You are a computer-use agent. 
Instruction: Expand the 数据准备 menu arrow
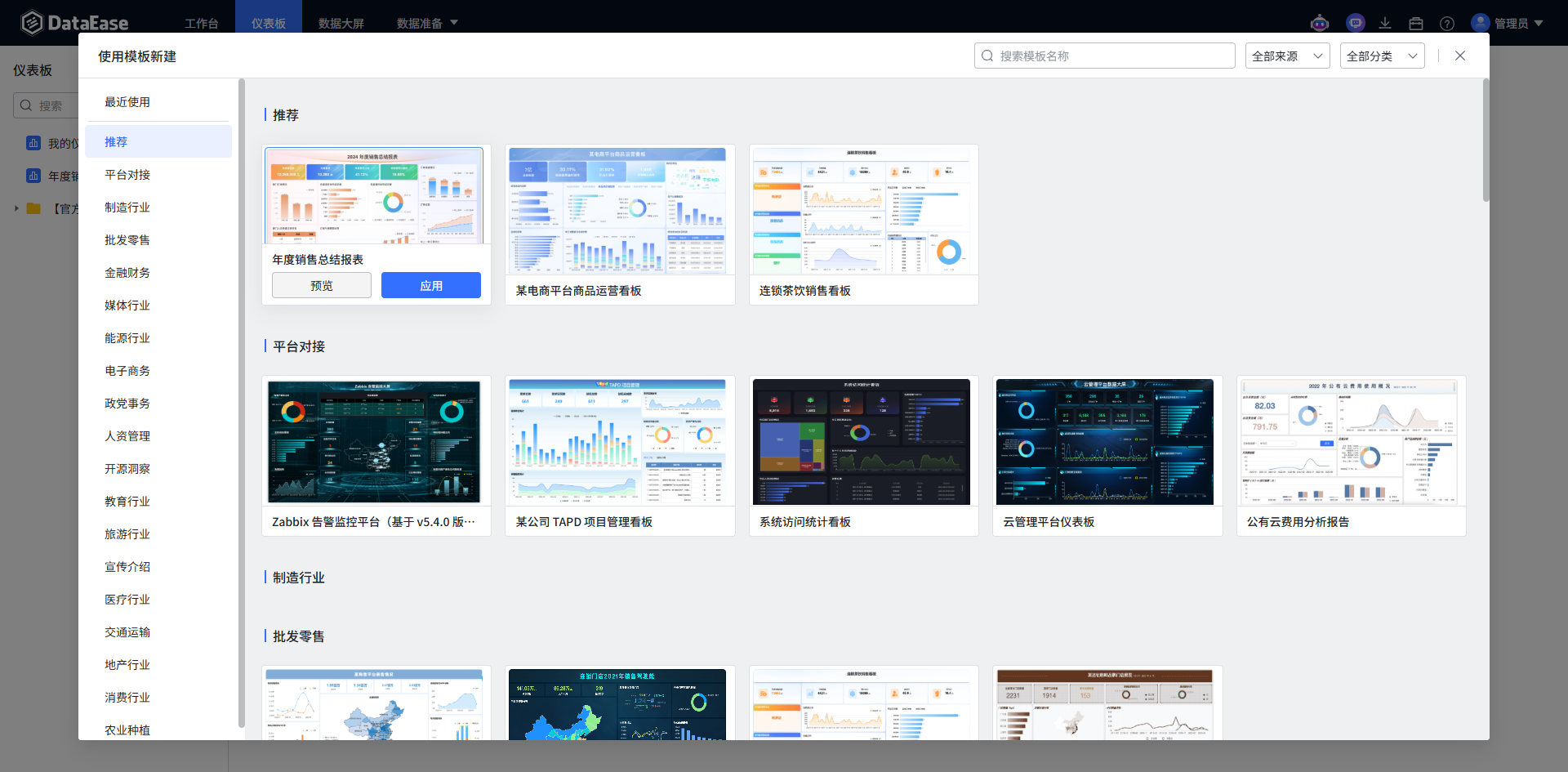click(454, 23)
